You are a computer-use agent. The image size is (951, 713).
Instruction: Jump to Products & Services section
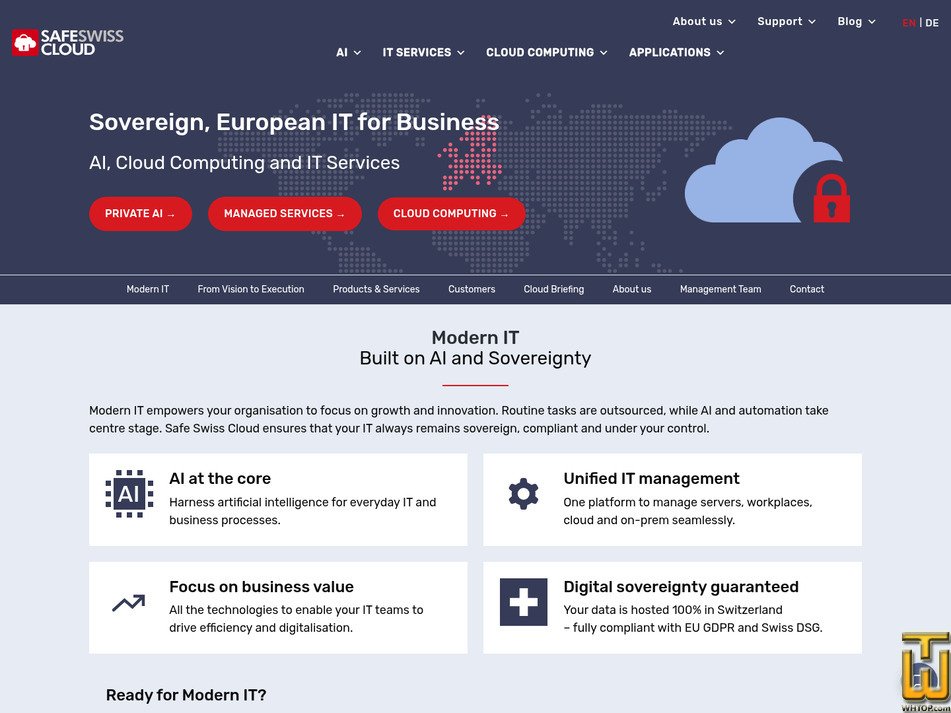[x=376, y=289]
